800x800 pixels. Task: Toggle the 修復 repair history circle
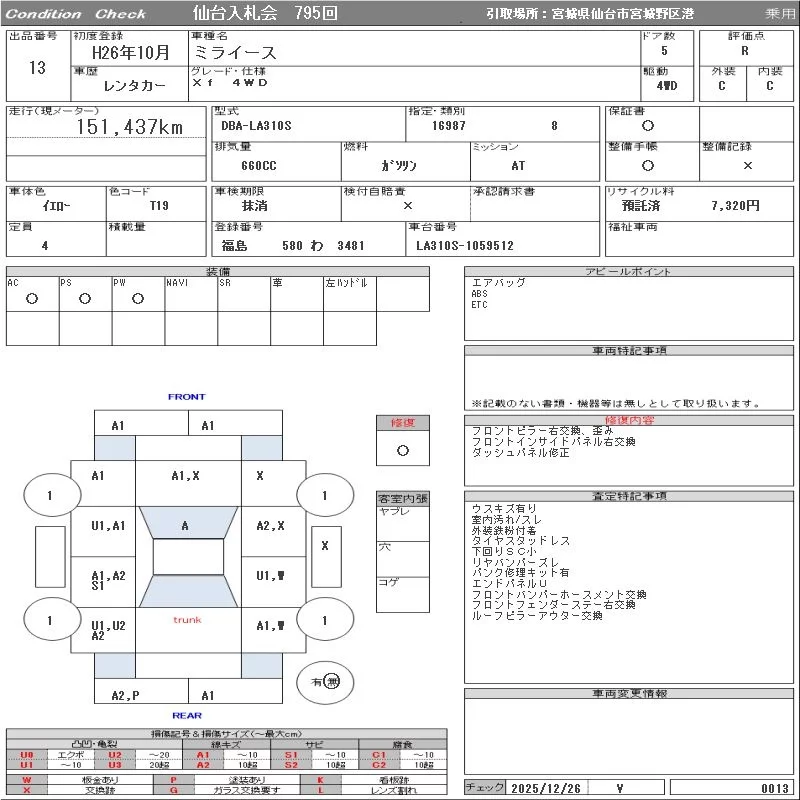point(403,450)
